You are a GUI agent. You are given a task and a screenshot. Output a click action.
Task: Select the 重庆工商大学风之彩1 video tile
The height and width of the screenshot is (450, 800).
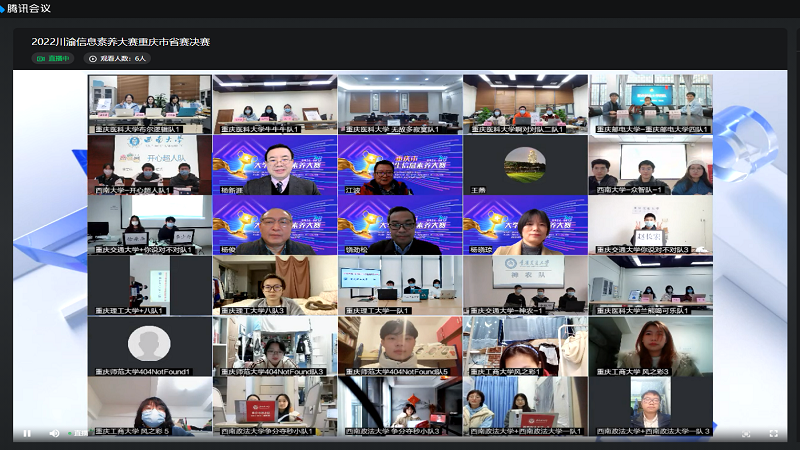click(x=526, y=346)
